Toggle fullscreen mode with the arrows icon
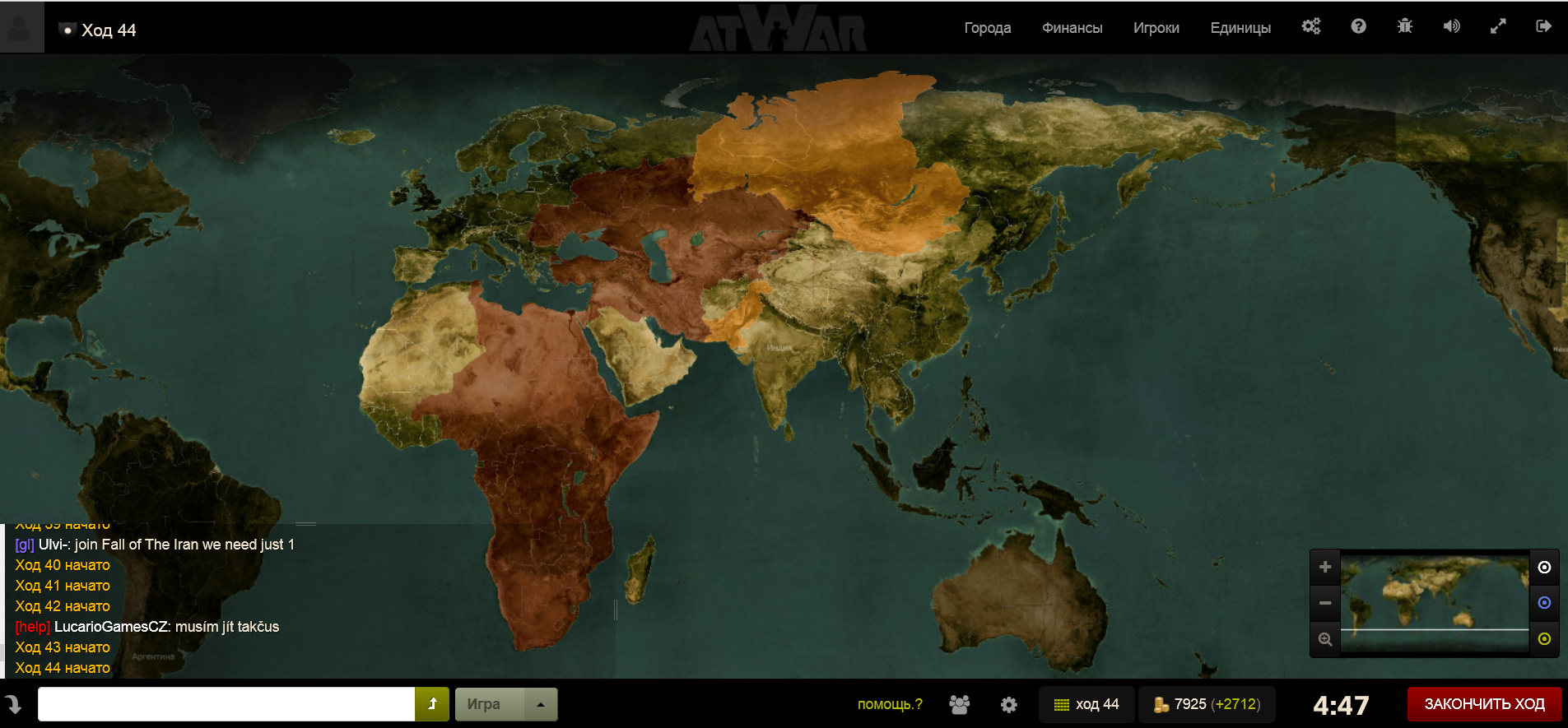Viewport: 1568px width, 728px height. point(1498,26)
